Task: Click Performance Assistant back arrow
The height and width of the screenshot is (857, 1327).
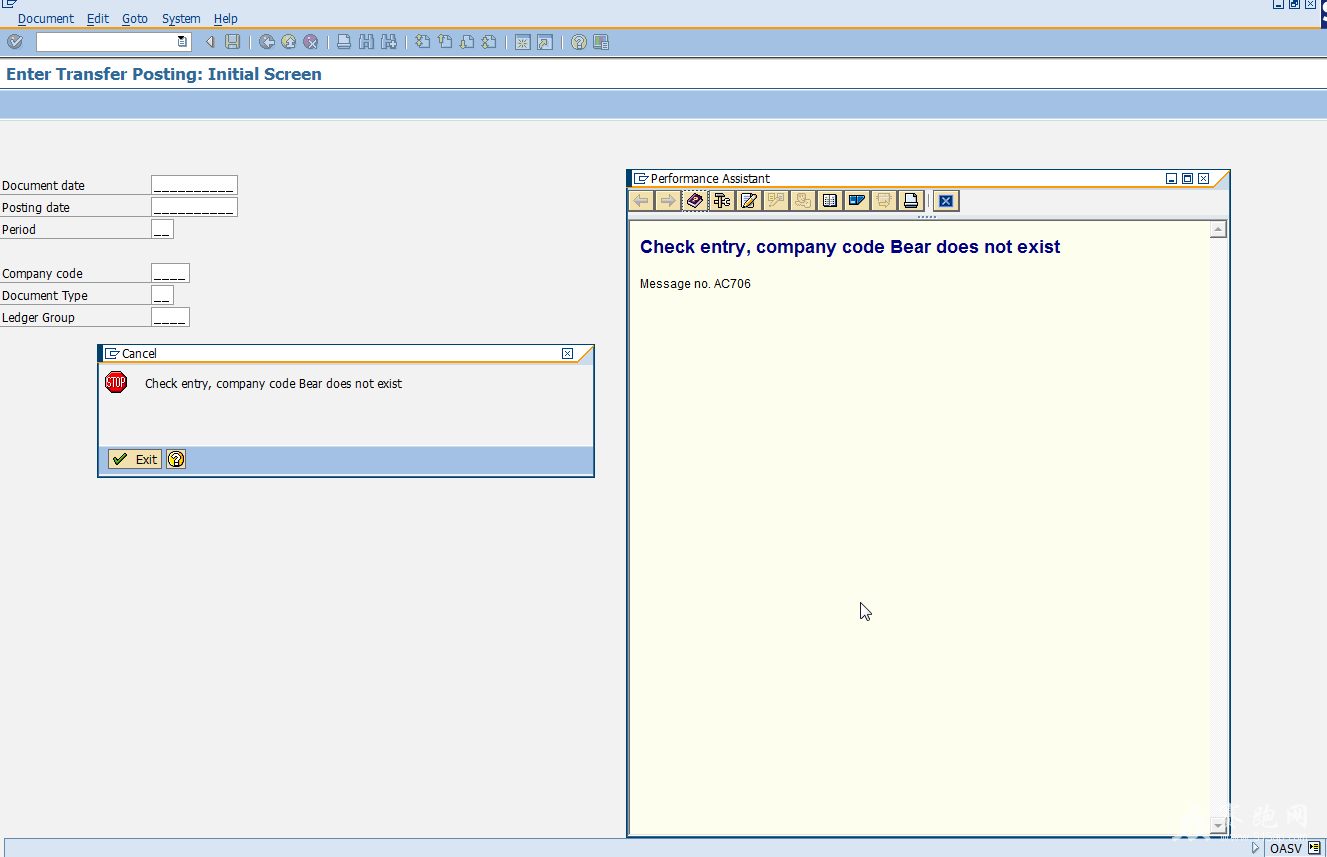Action: (641, 201)
